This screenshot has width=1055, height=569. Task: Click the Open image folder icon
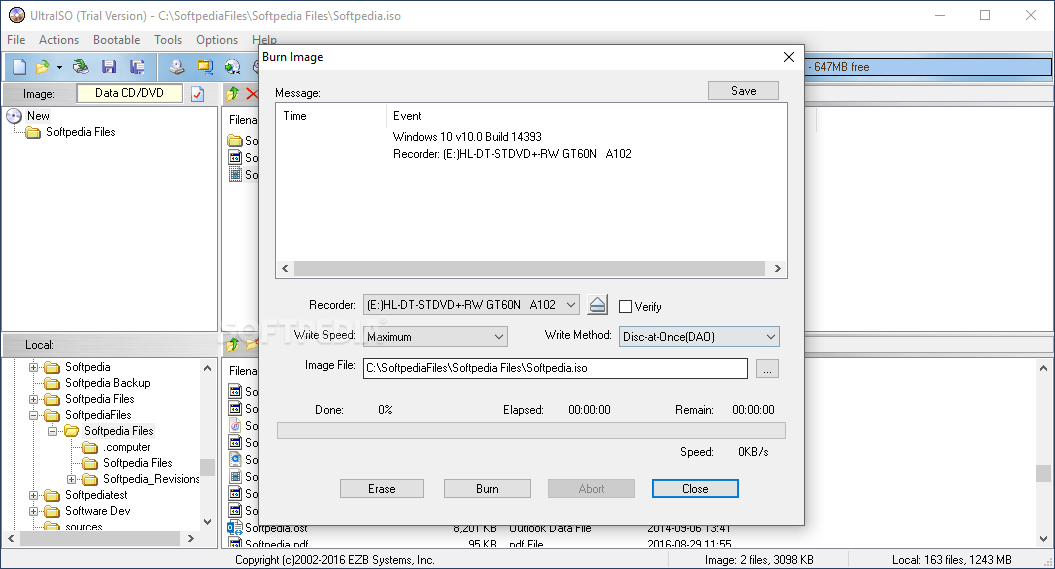click(42, 67)
